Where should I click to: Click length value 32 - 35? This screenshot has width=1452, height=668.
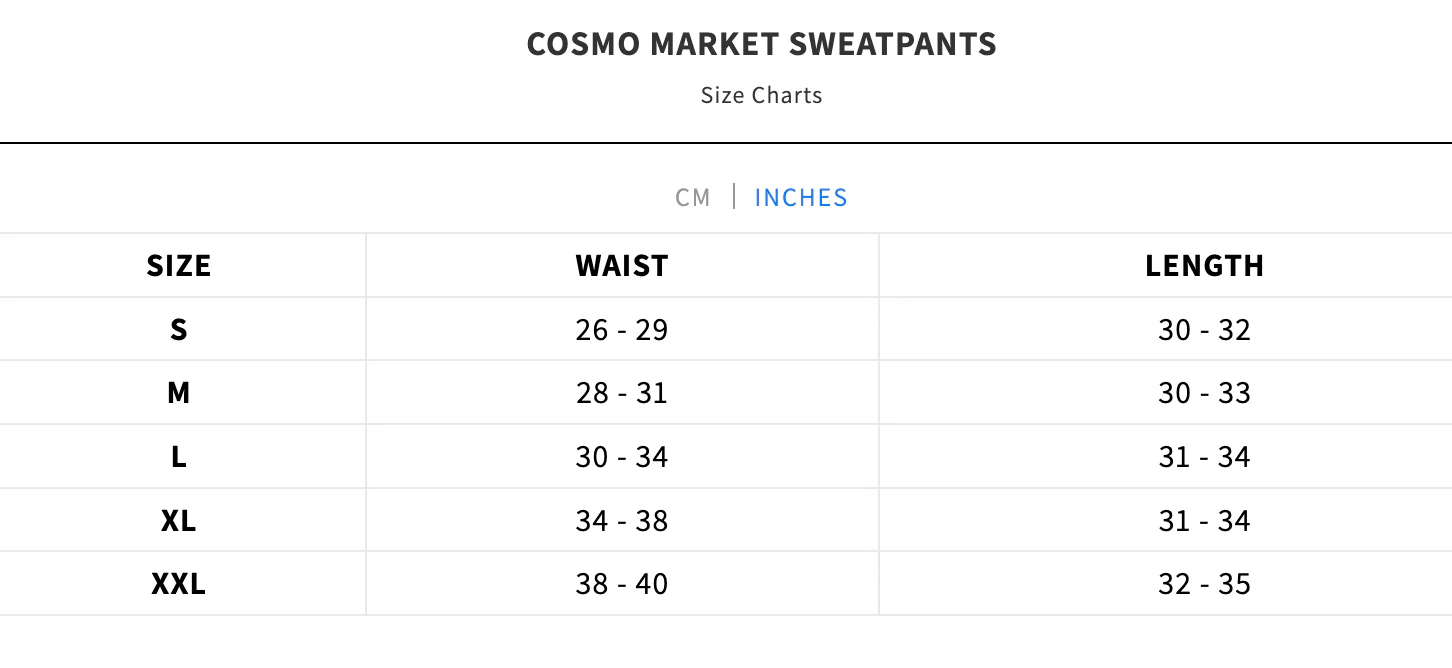pos(1205,584)
